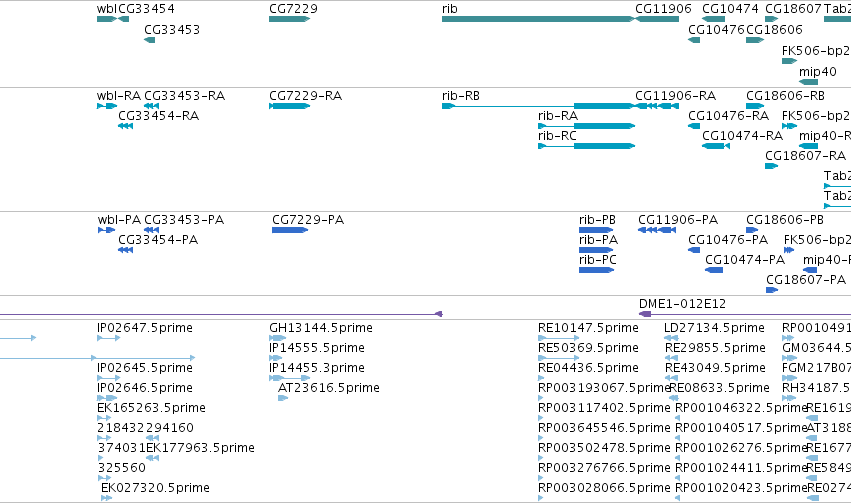
Task: Select the CG33453-PA protein label
Action: tap(184, 220)
